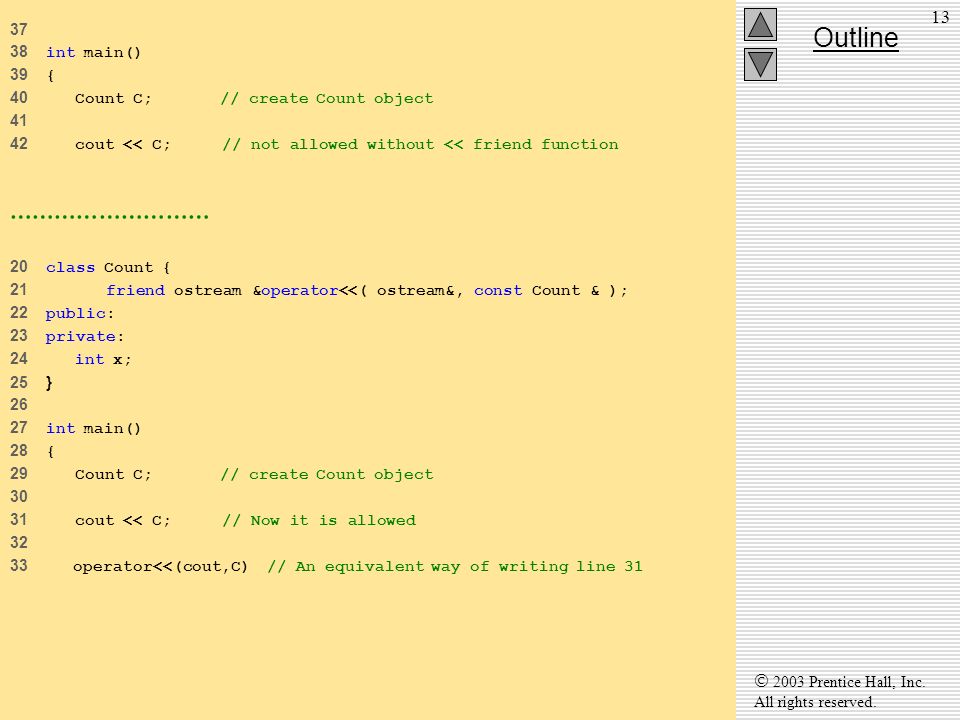Click the comment "An equivalent way of writing line 31"
Image resolution: width=960 pixels, height=720 pixels.
click(x=469, y=566)
